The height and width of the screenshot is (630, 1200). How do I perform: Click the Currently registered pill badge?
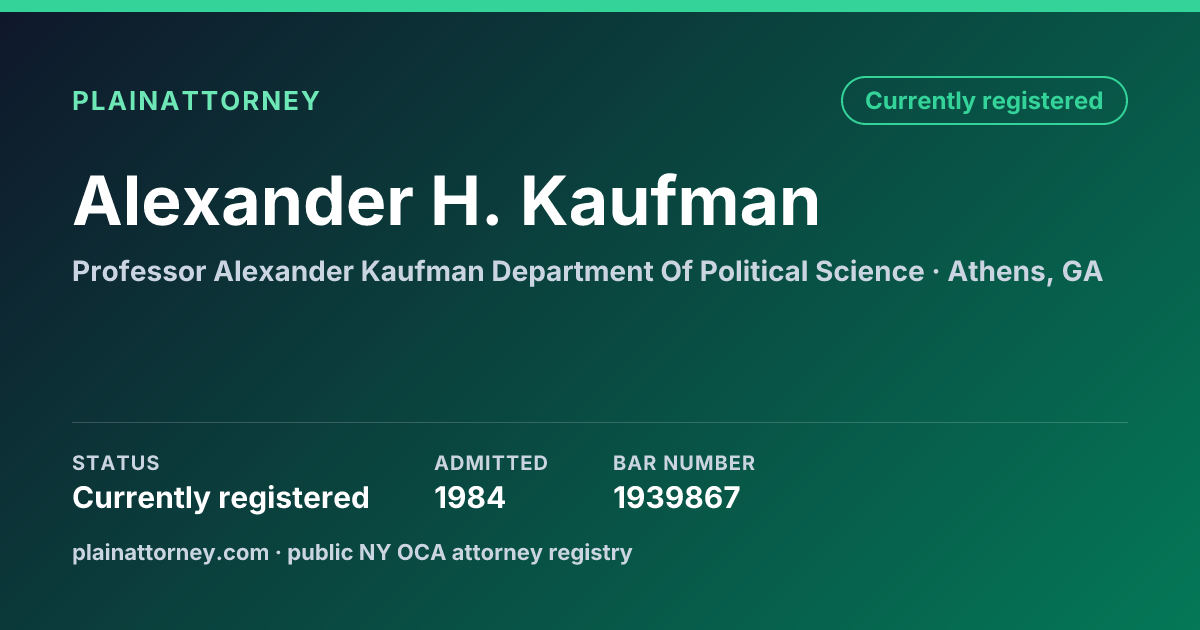(984, 101)
